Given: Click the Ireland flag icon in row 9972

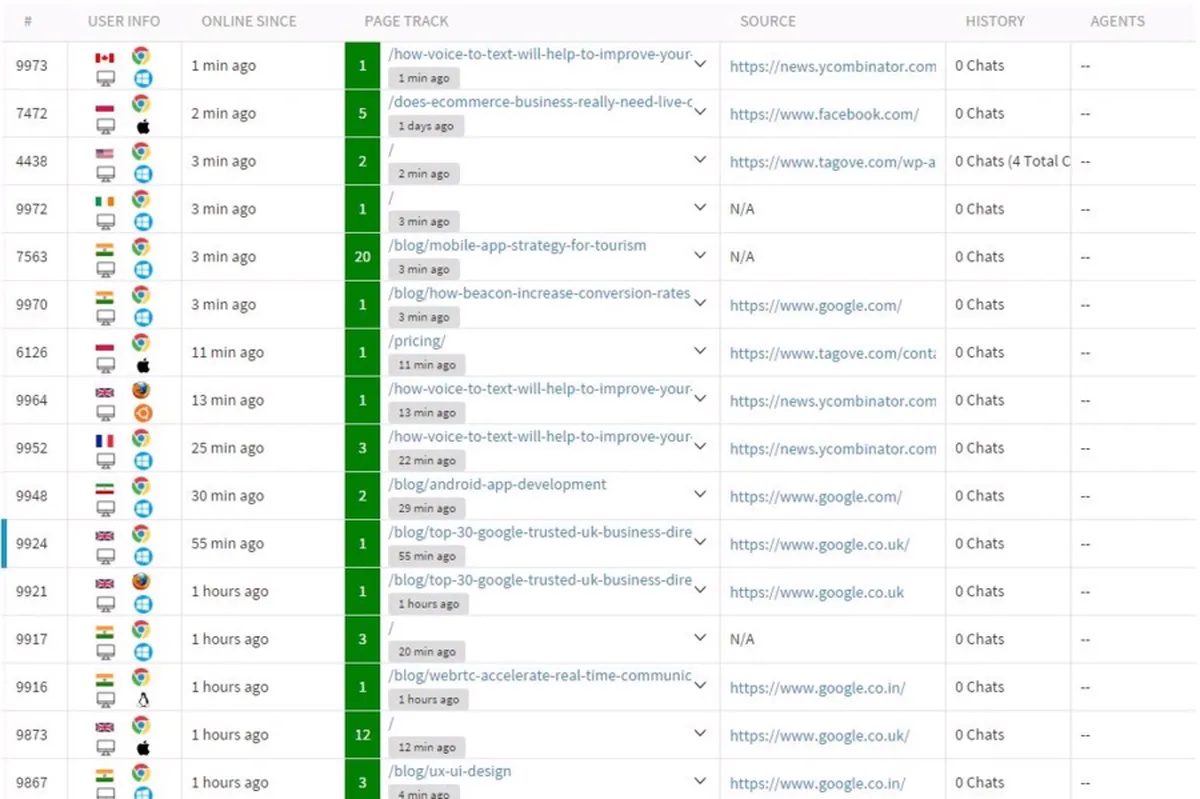Looking at the screenshot, I should [x=105, y=201].
